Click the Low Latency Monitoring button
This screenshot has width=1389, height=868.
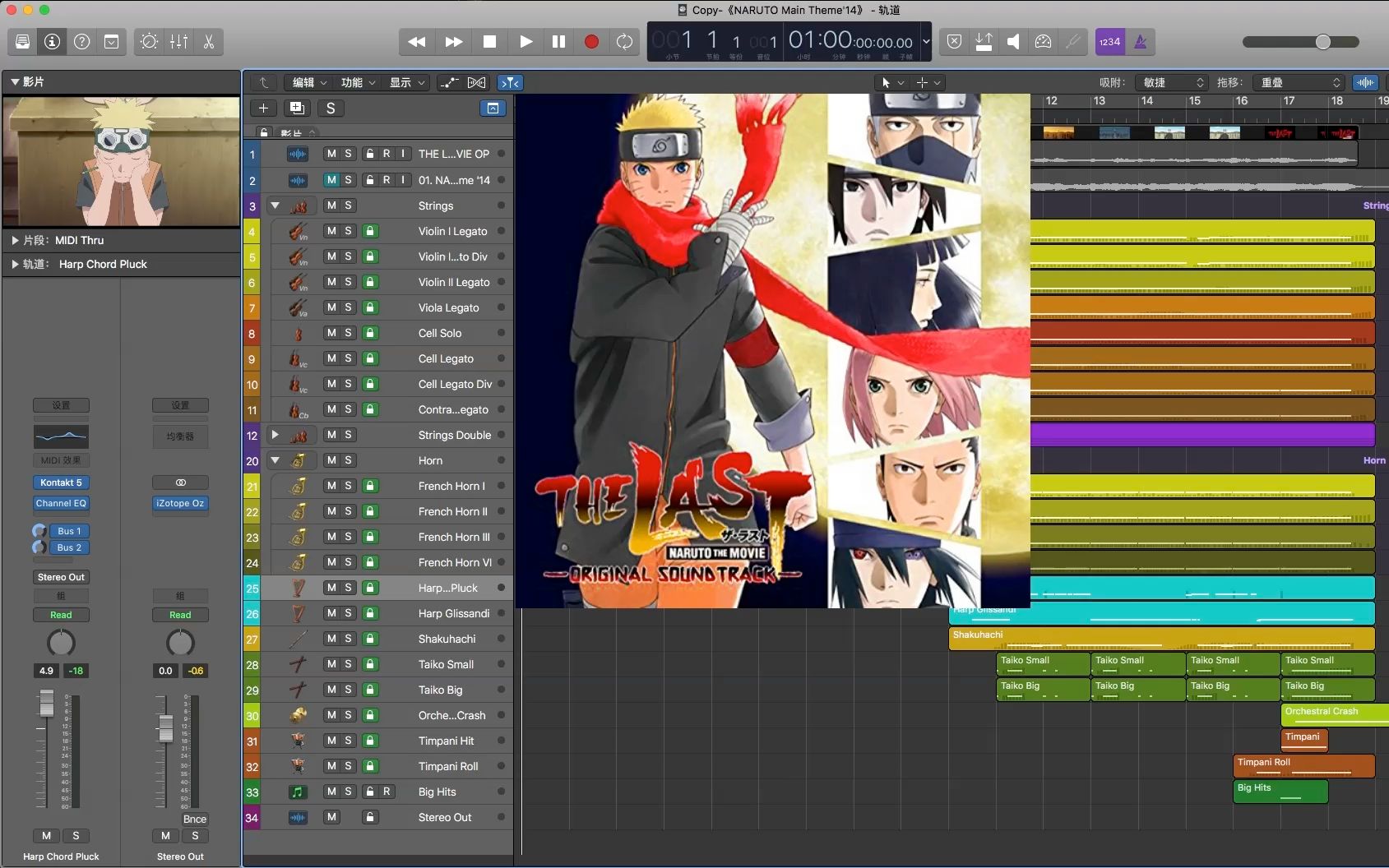coord(1043,42)
